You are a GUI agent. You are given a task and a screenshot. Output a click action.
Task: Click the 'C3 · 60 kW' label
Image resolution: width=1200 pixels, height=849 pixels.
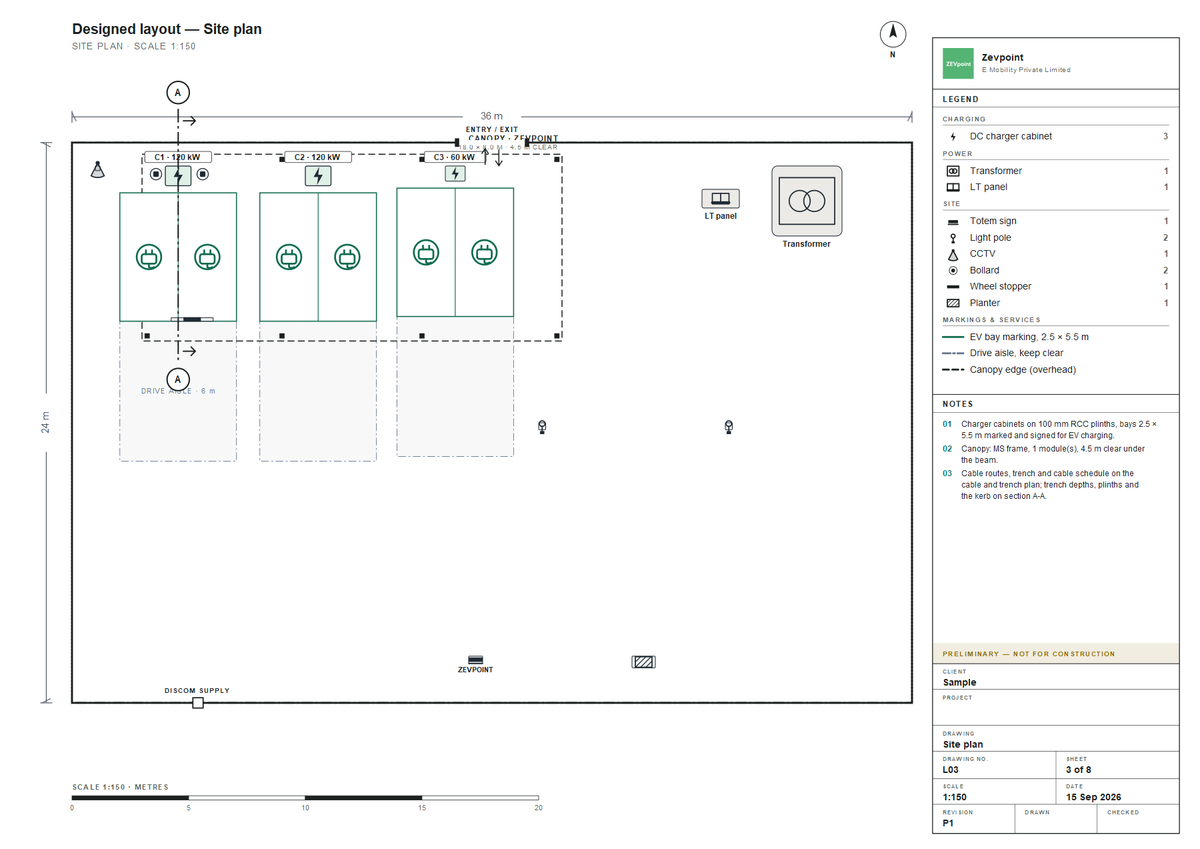tap(455, 157)
